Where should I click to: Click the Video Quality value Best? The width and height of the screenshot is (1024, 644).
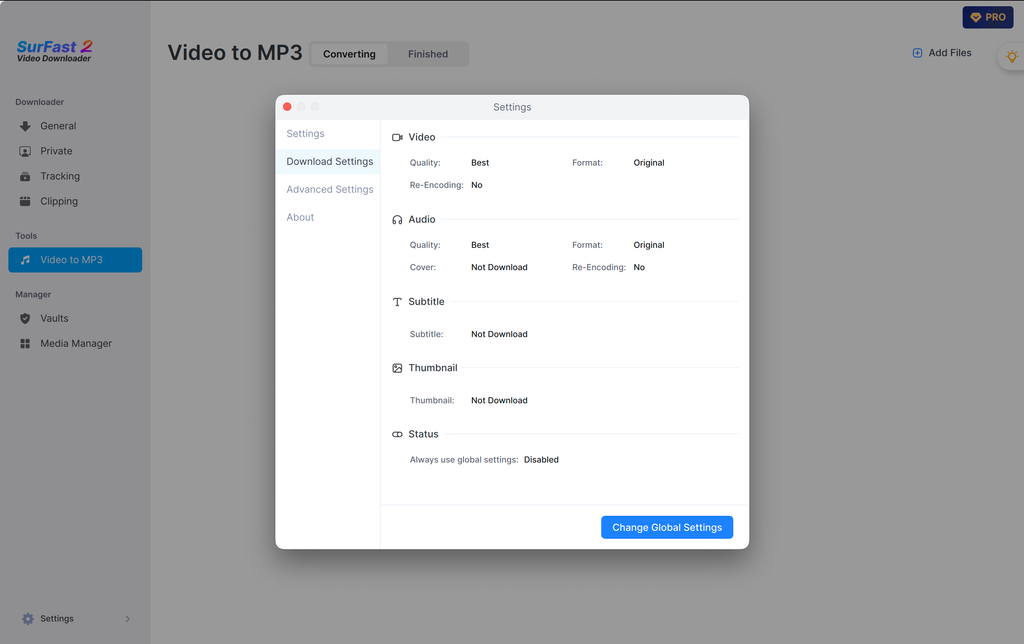coord(480,163)
